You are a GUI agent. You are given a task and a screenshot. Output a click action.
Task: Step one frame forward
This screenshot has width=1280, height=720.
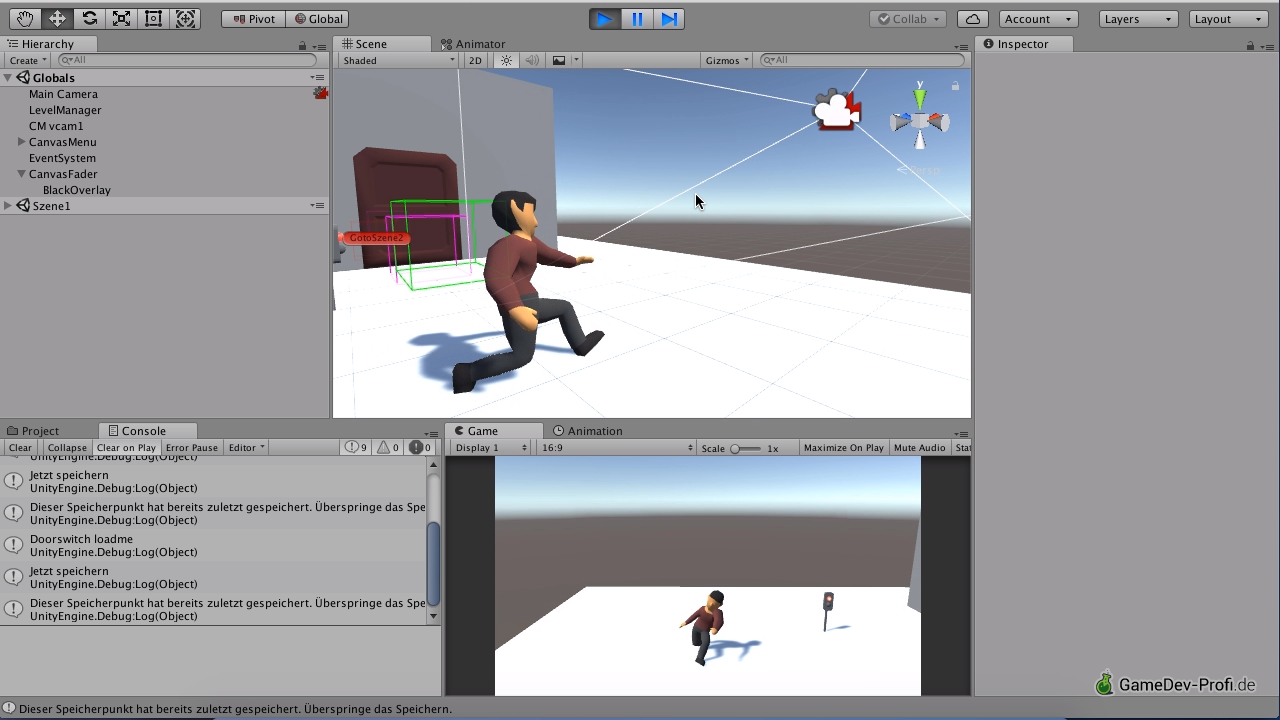[669, 18]
